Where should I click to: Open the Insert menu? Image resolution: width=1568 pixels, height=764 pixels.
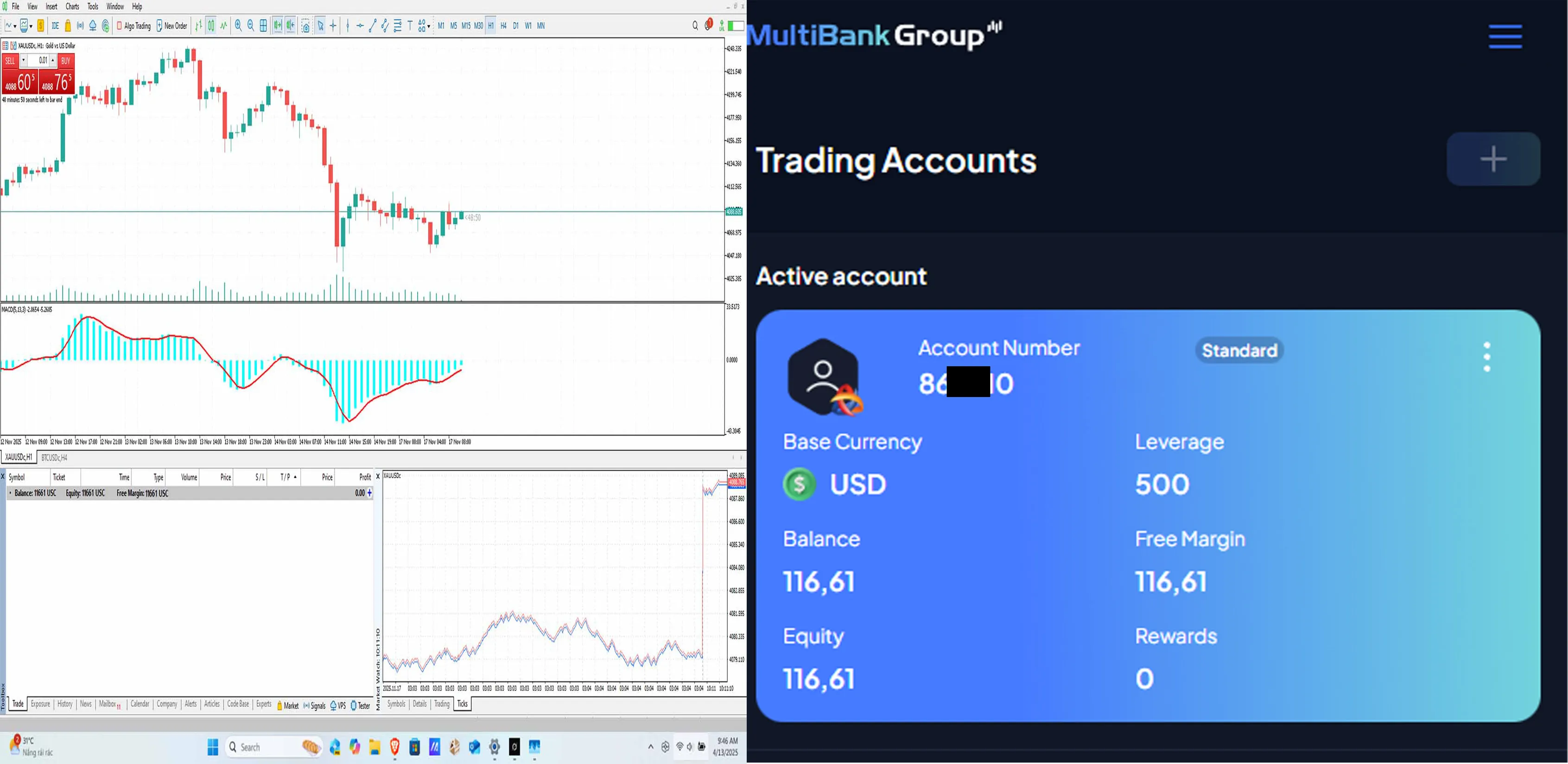coord(52,6)
